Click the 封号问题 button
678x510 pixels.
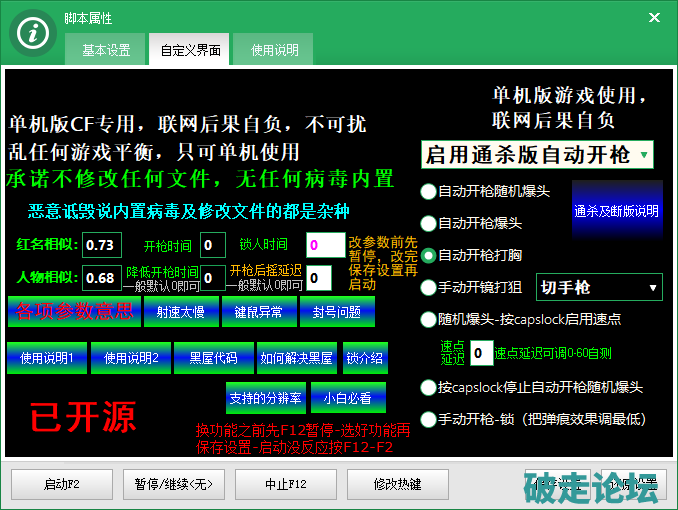point(337,312)
